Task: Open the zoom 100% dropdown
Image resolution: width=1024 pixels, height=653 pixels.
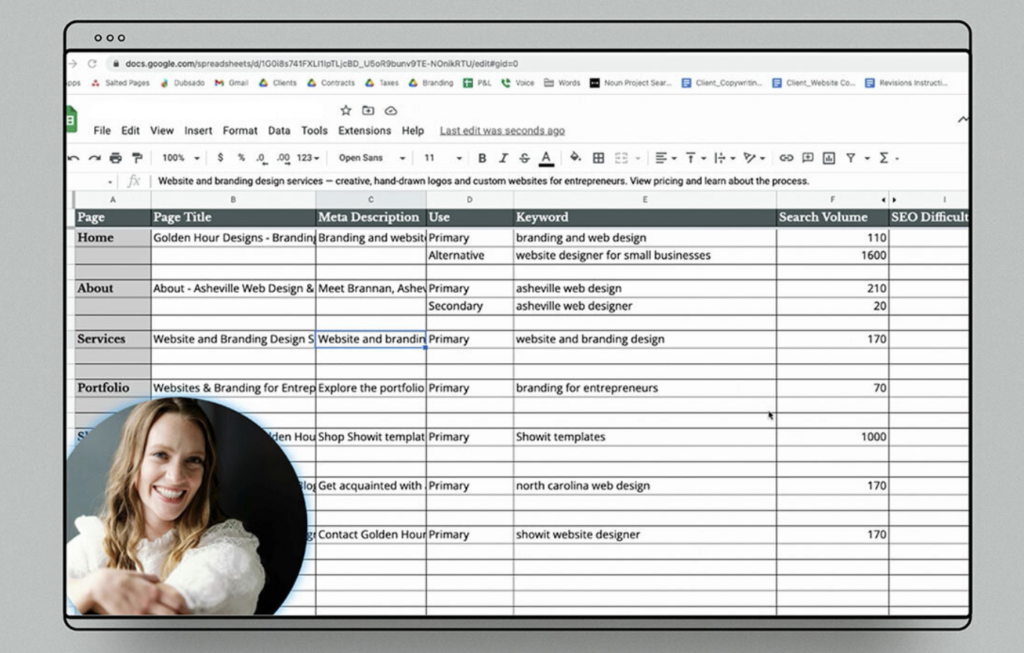Action: point(180,158)
